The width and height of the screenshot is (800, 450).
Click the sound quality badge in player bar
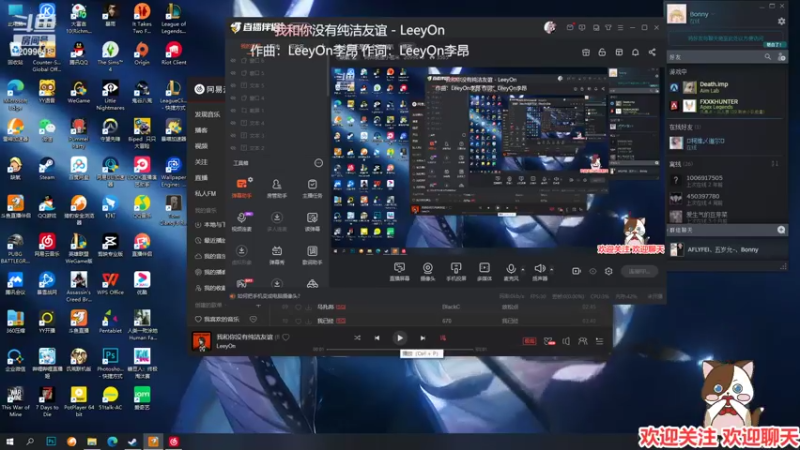click(x=529, y=341)
